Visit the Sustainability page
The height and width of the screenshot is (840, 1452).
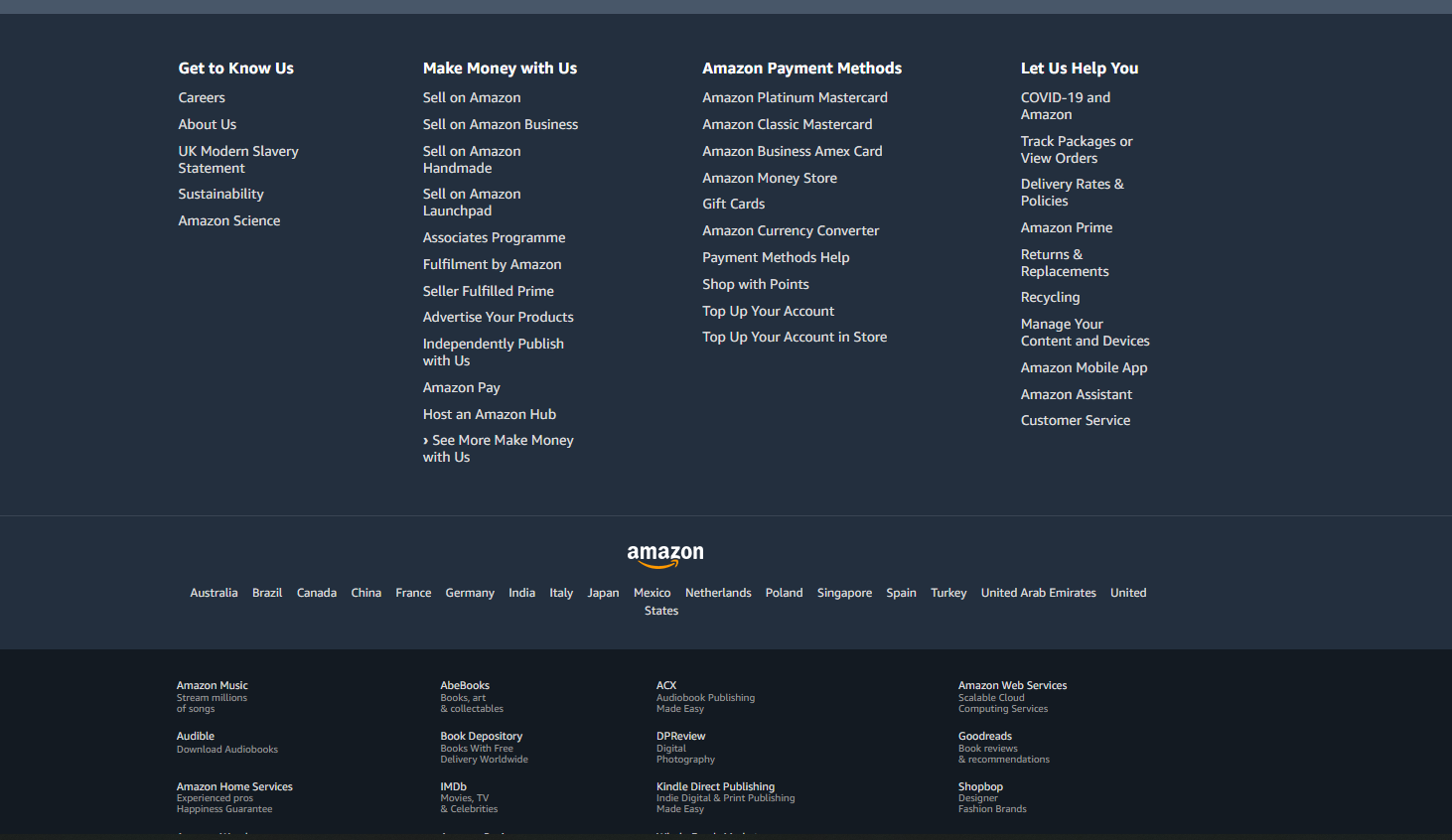[x=221, y=194]
